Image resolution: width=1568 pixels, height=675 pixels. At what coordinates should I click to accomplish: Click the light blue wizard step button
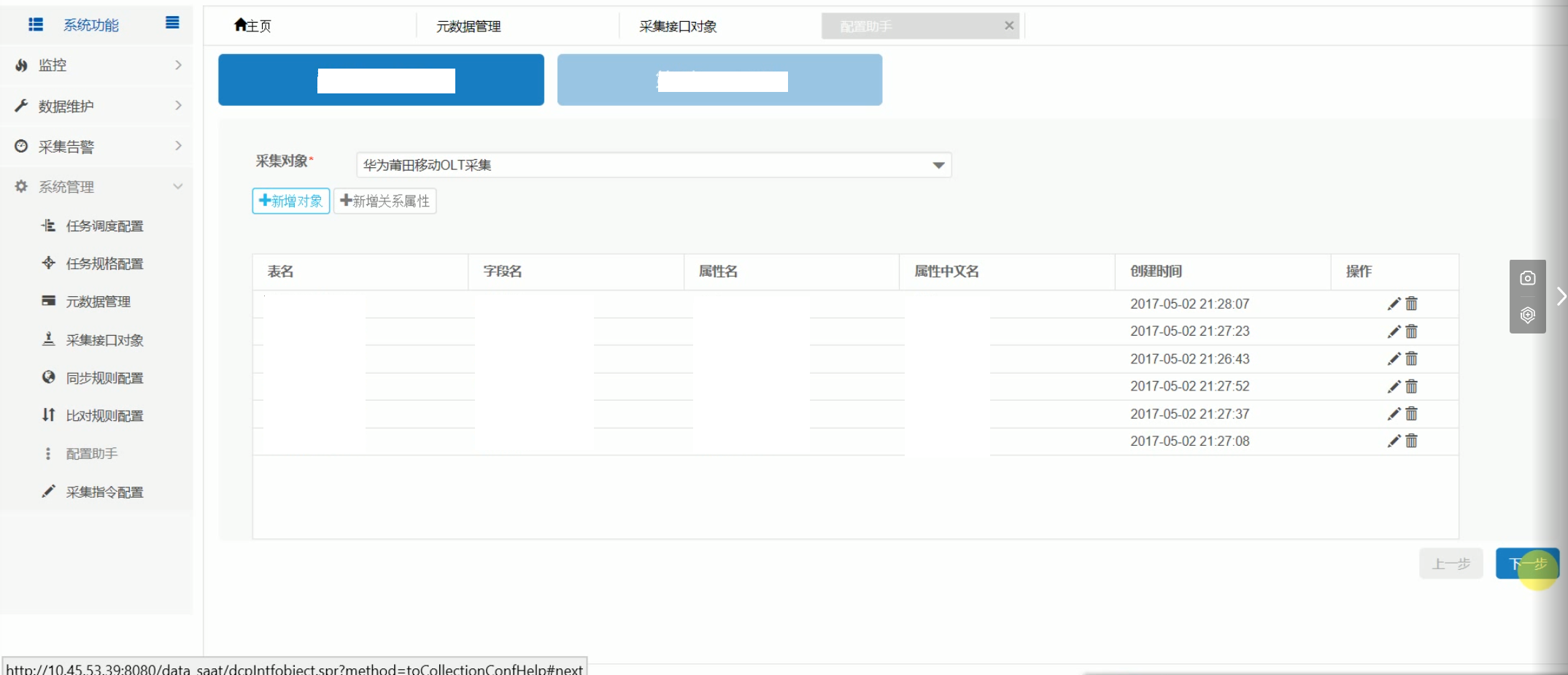coord(719,80)
